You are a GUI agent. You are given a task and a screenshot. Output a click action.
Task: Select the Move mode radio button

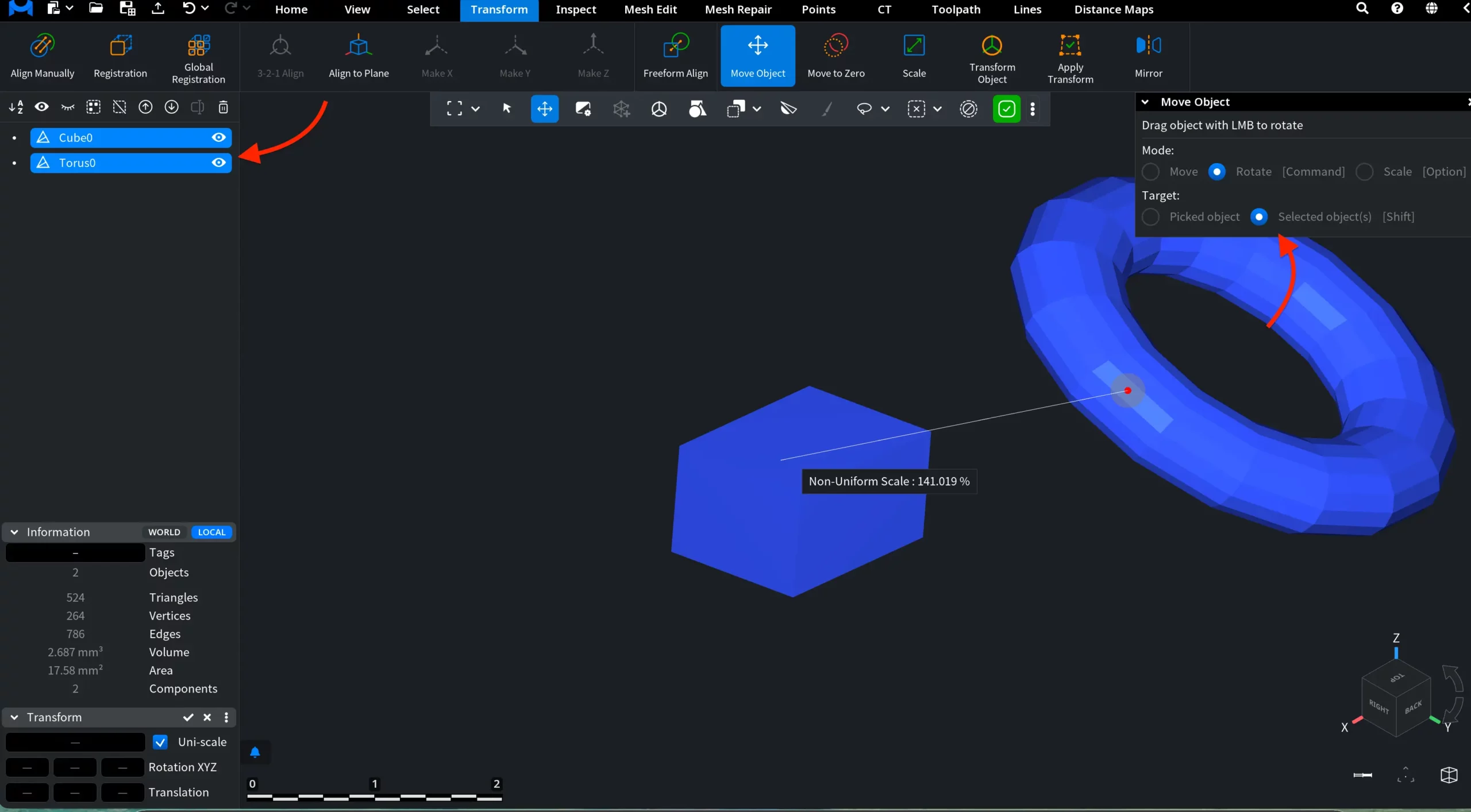(1150, 172)
